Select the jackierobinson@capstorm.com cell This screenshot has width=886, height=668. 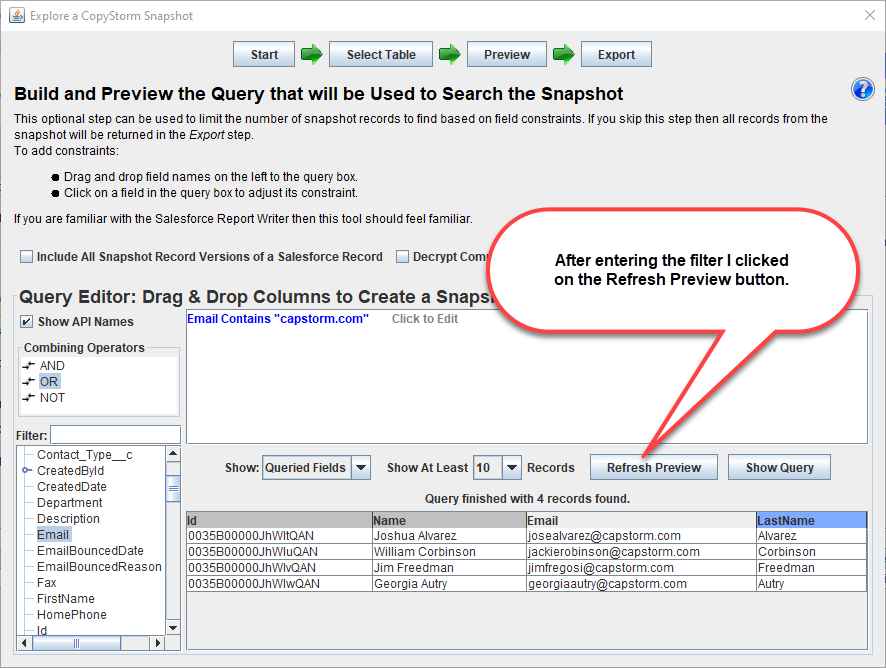(641, 552)
